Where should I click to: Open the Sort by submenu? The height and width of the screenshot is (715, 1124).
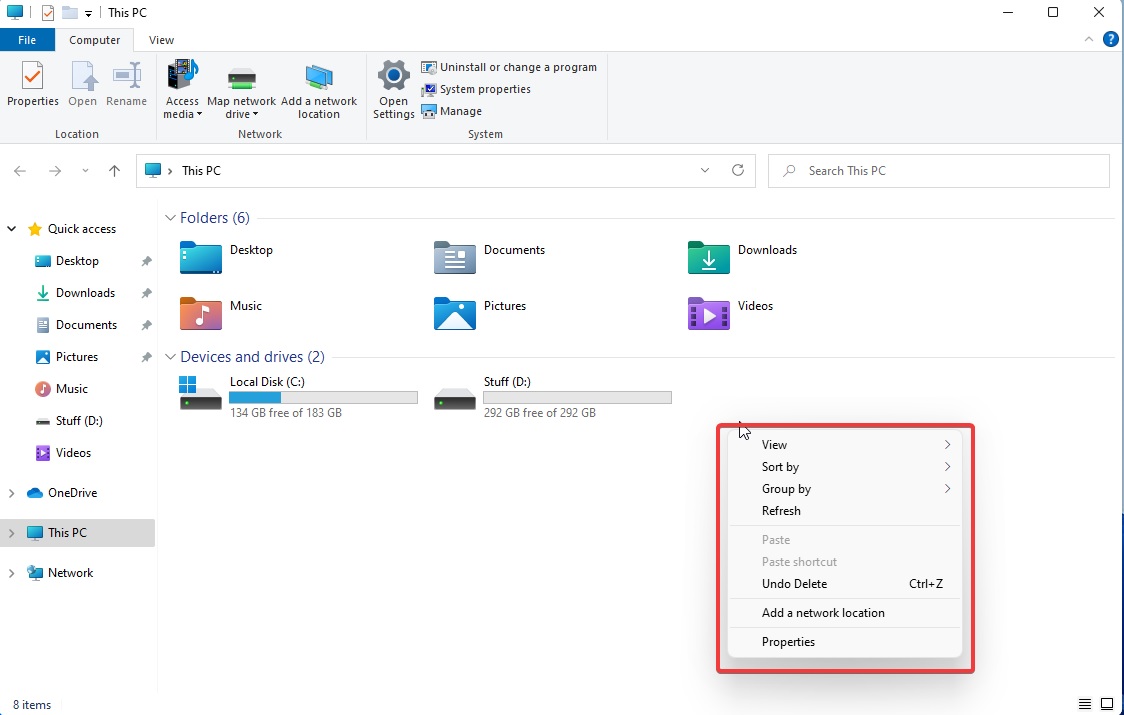coord(845,467)
